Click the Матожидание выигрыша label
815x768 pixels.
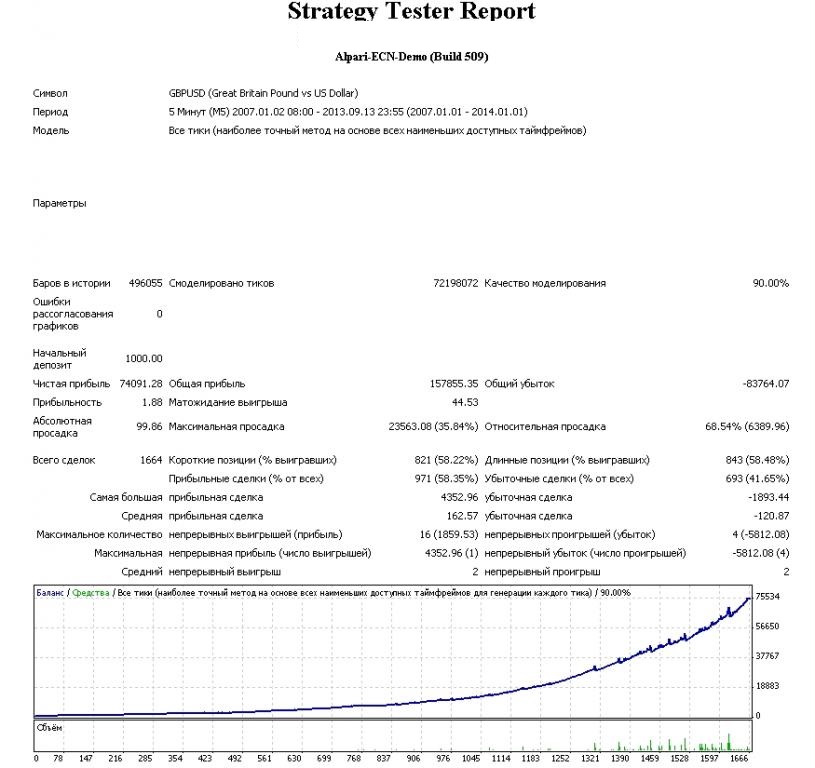[228, 403]
